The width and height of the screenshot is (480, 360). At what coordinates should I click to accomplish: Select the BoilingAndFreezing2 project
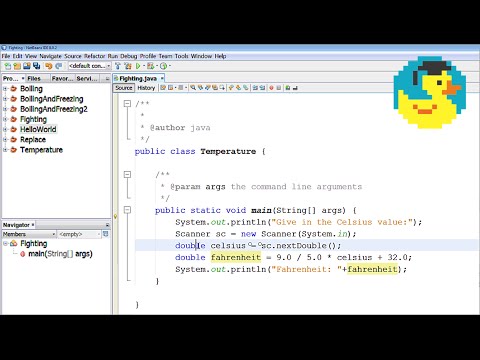[x=54, y=109]
